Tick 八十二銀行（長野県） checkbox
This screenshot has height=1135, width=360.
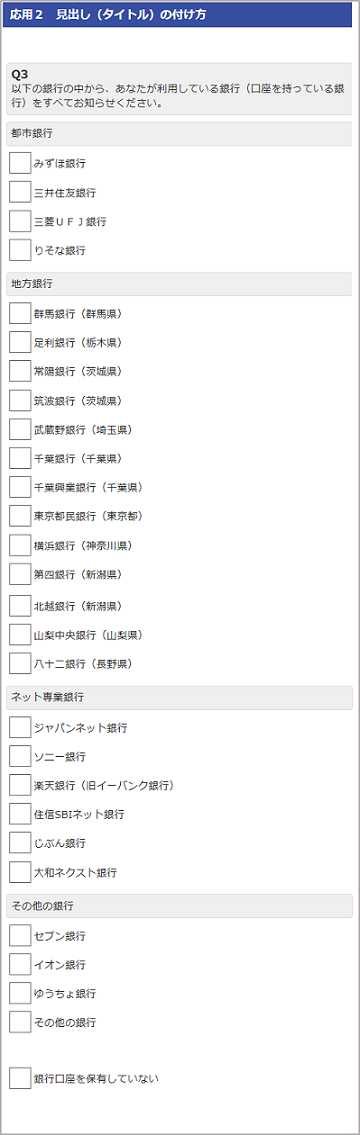coord(20,663)
